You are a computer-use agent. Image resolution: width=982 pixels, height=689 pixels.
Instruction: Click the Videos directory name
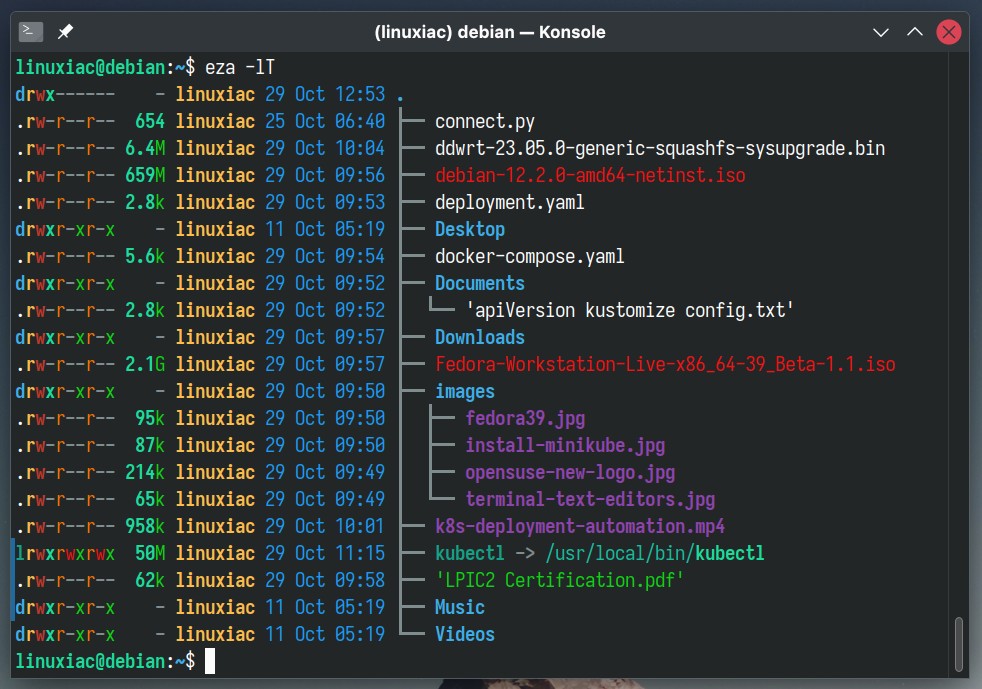(465, 634)
